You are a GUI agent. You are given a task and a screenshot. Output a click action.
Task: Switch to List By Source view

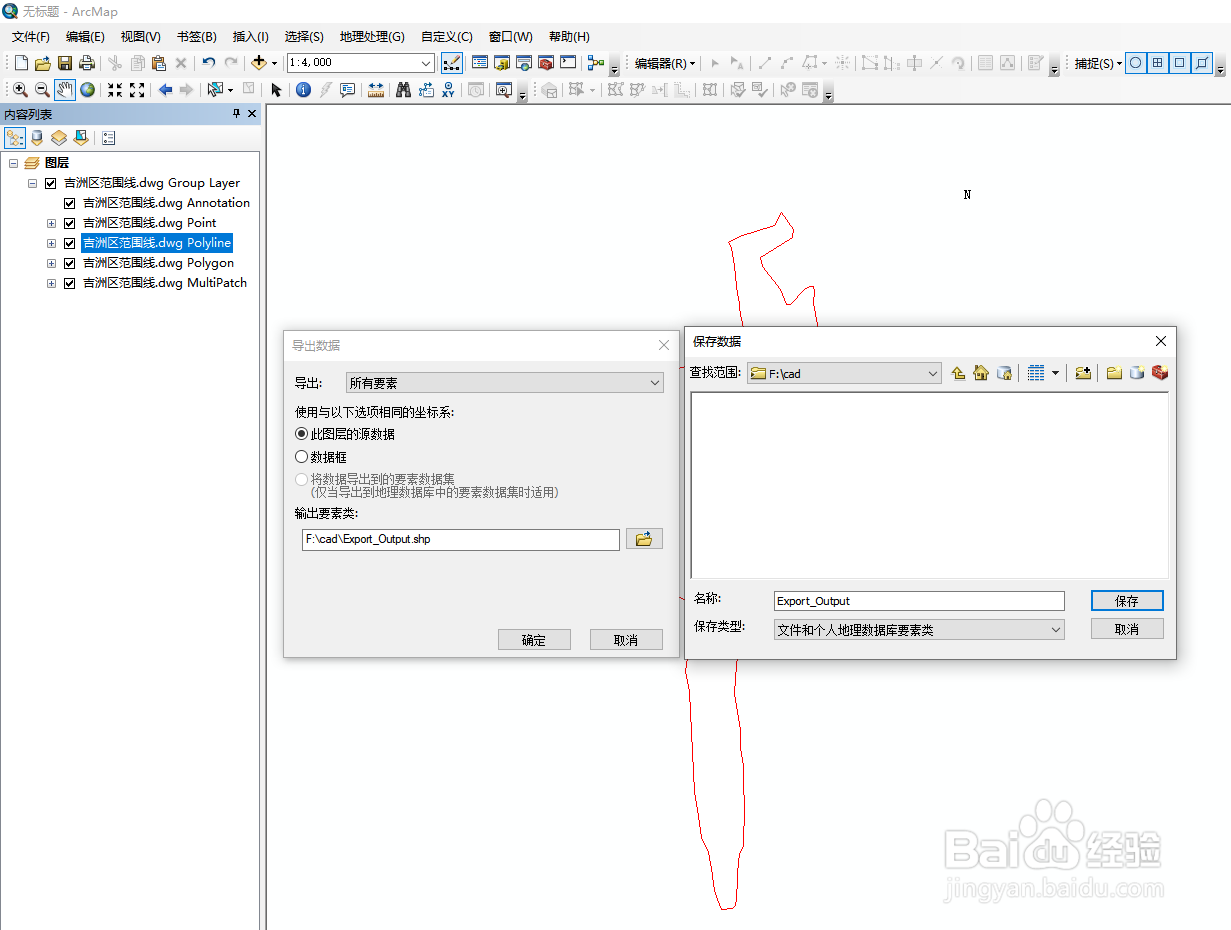click(x=37, y=138)
